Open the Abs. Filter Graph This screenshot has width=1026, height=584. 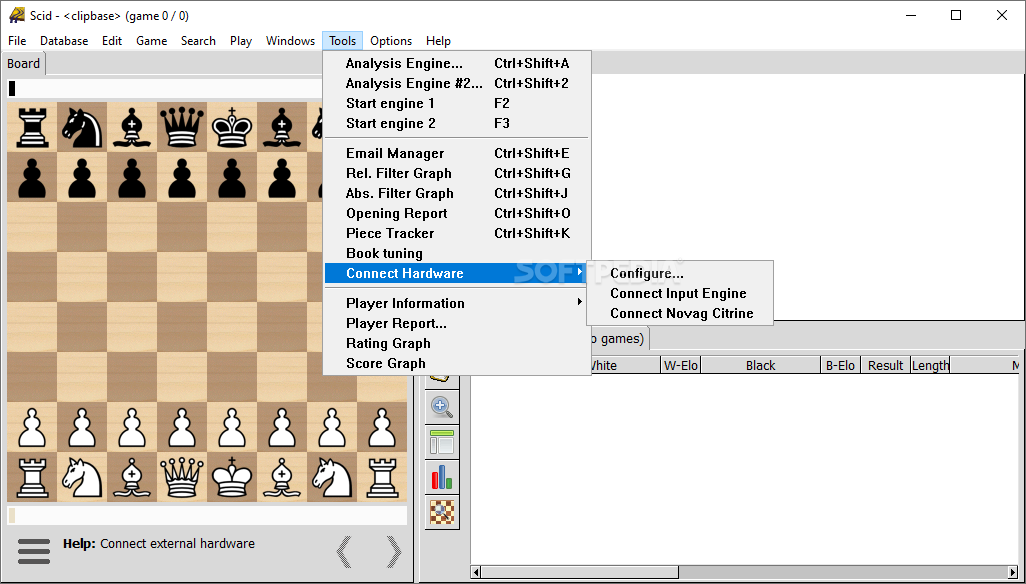[x=457, y=193]
